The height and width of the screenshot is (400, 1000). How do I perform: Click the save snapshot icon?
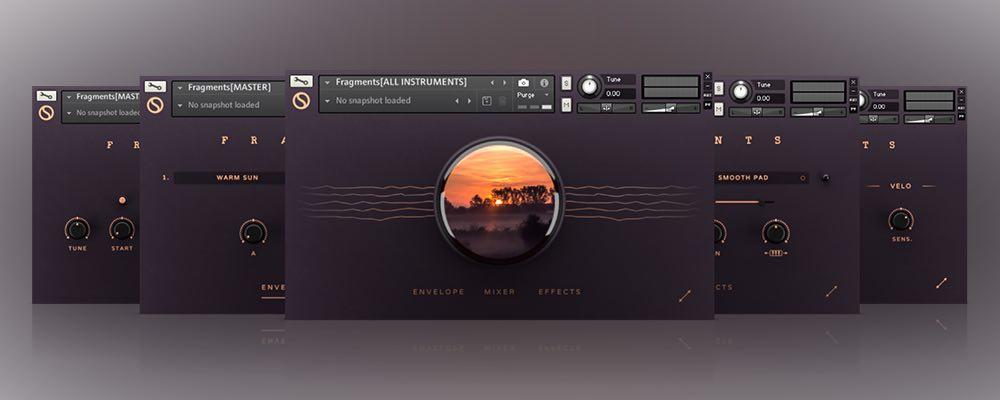tap(487, 101)
